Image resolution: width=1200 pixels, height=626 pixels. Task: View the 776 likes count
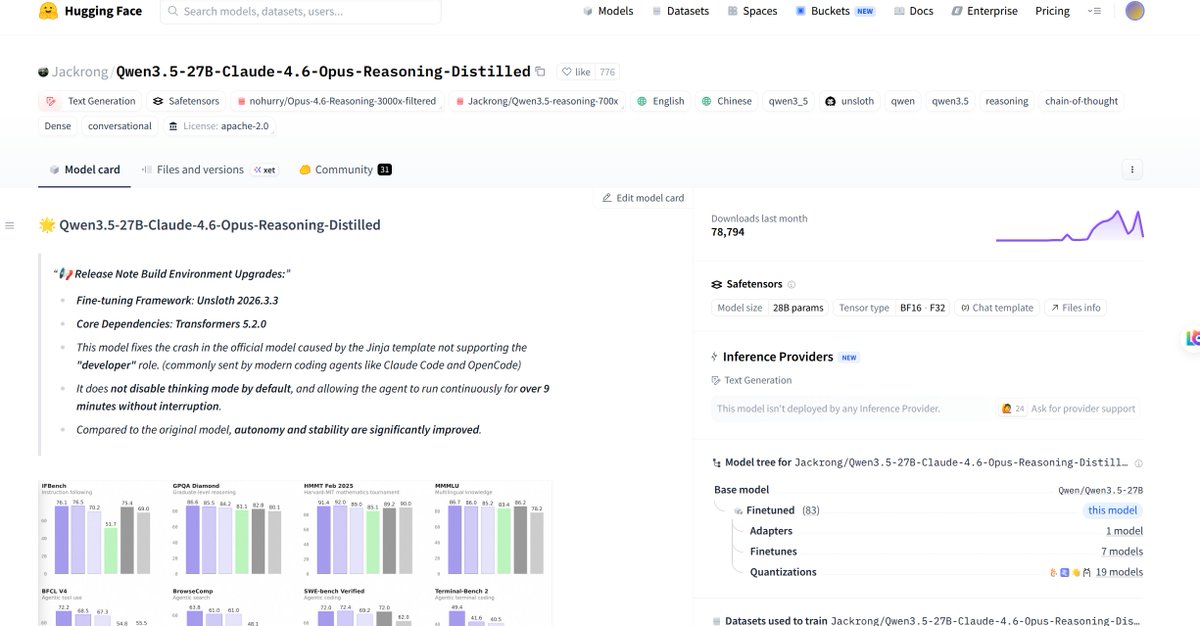[607, 72]
